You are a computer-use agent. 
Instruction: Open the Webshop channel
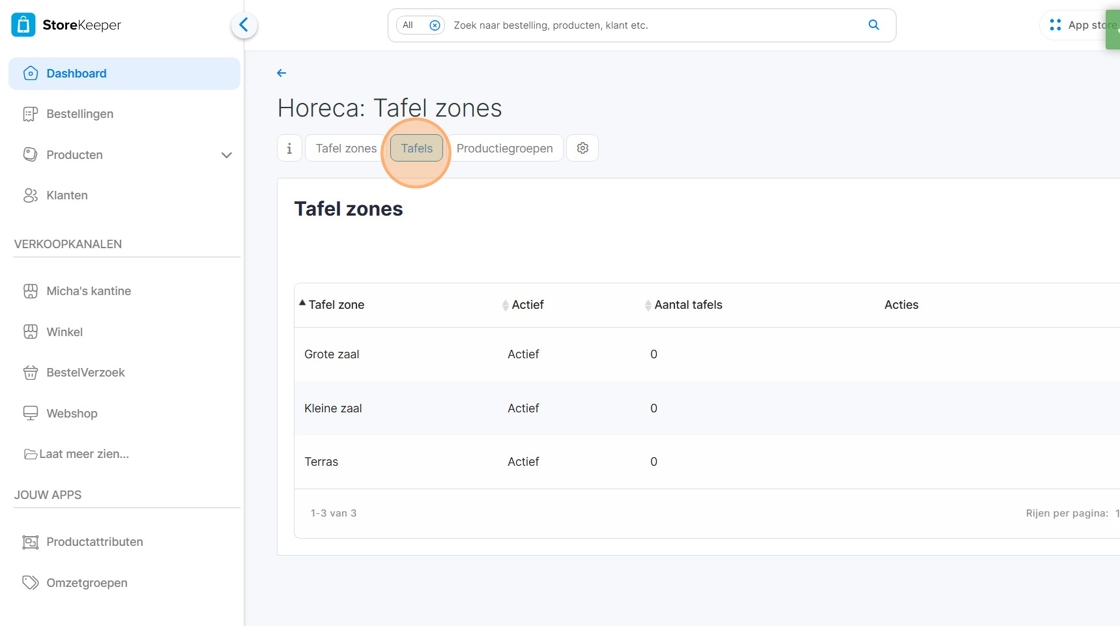click(x=72, y=413)
